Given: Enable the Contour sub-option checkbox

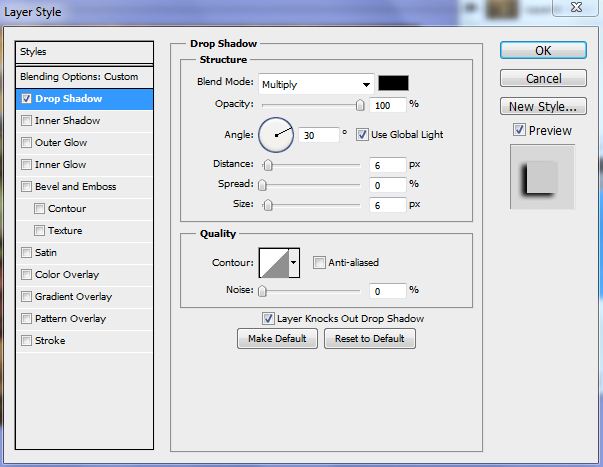Looking at the screenshot, I should tap(39, 208).
